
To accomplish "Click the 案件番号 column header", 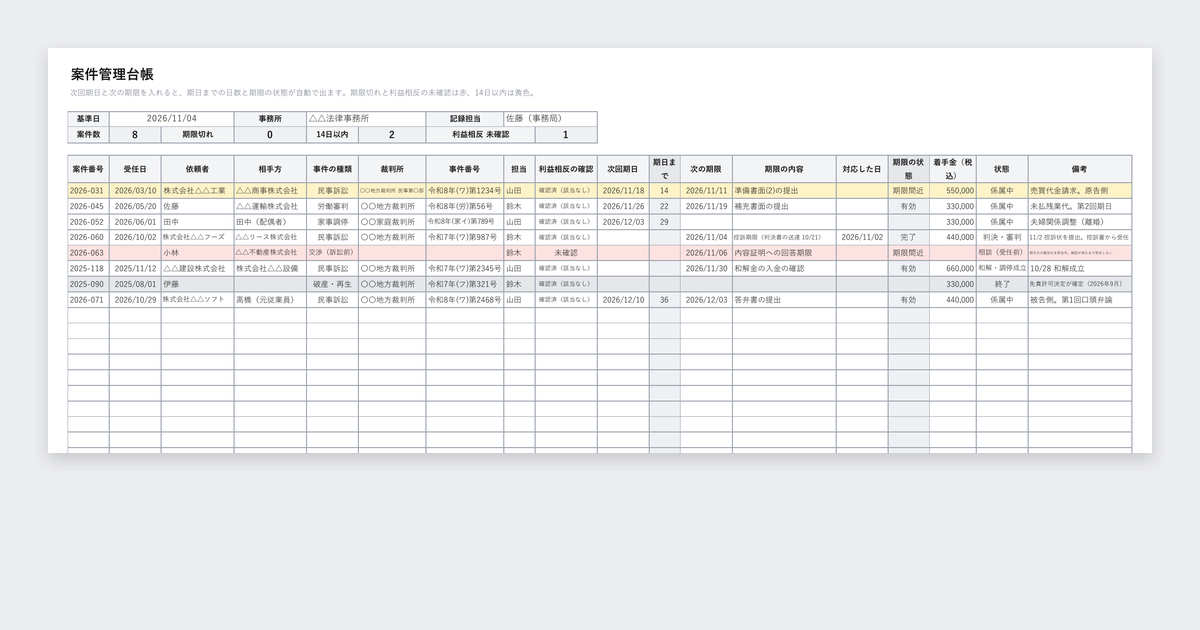I will click(x=88, y=169).
